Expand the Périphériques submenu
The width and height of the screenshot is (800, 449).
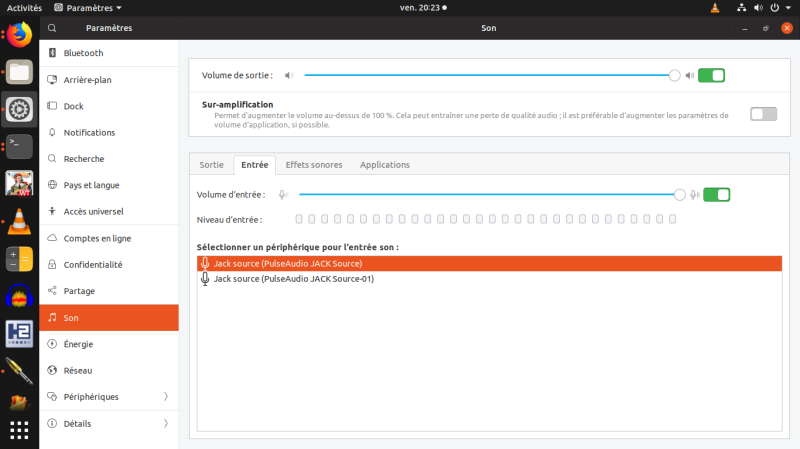point(166,396)
